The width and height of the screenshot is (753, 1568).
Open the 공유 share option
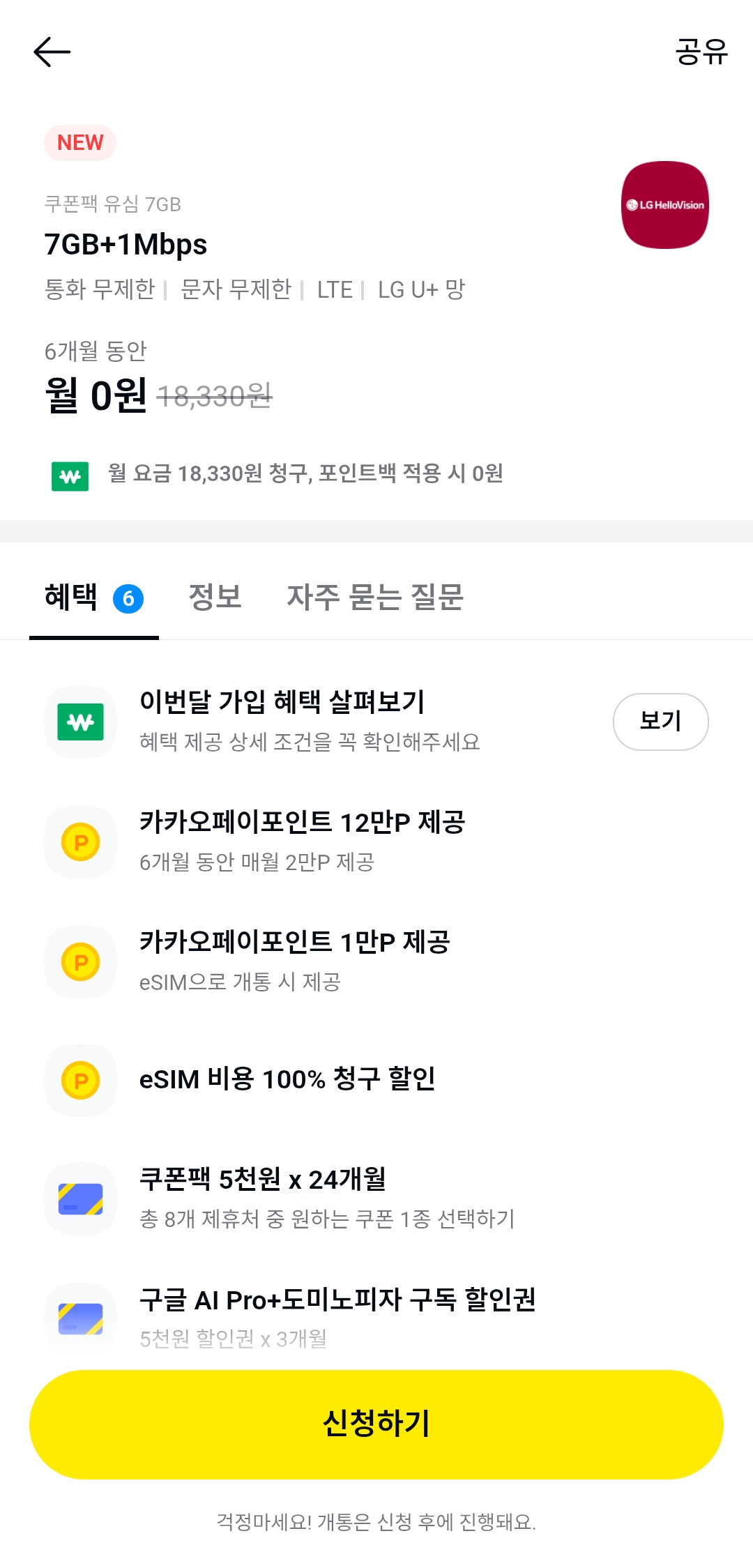701,52
